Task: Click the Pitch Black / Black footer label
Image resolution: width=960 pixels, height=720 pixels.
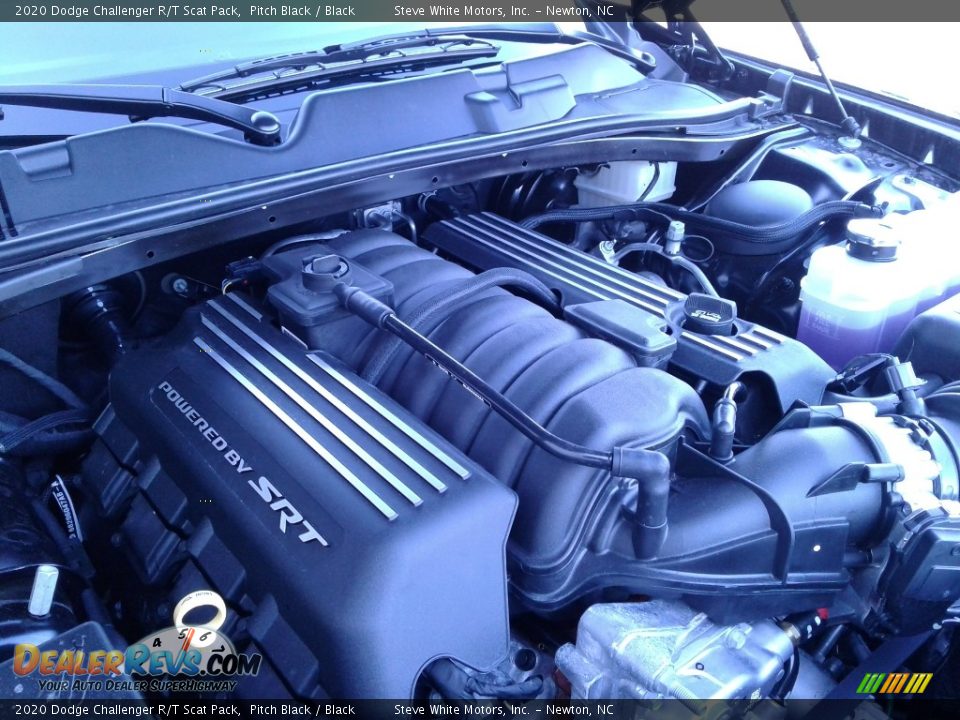Action: coord(300,710)
